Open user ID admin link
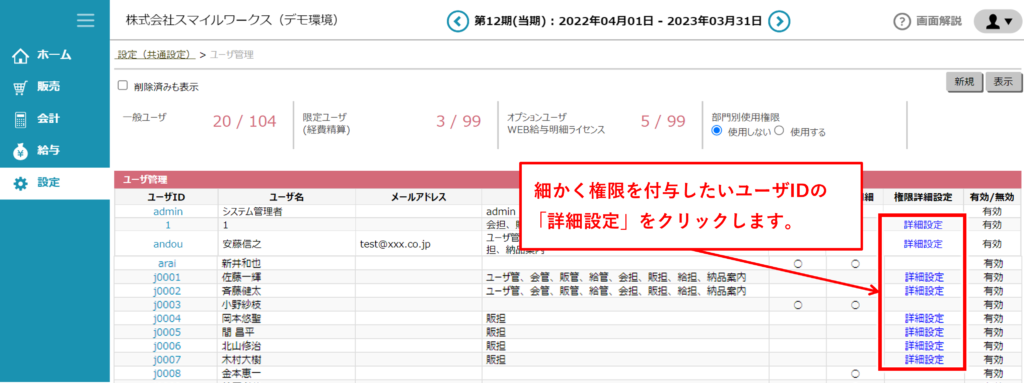This screenshot has width=1024, height=383. [168, 211]
